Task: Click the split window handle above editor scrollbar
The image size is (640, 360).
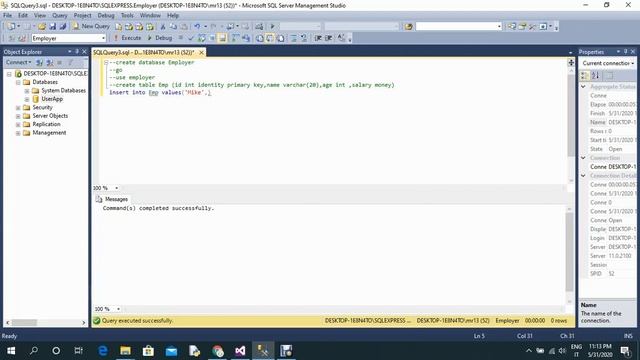Action: coord(571,62)
